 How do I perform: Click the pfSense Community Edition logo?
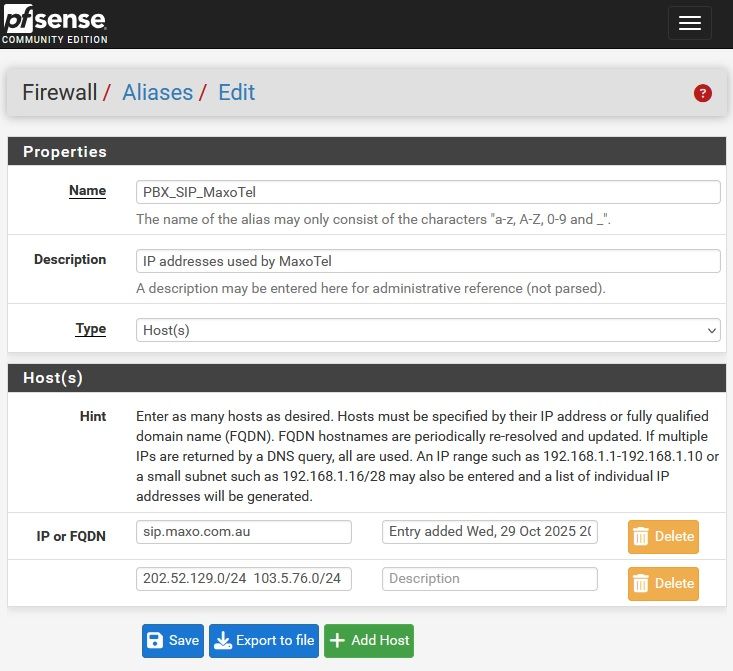coord(54,25)
